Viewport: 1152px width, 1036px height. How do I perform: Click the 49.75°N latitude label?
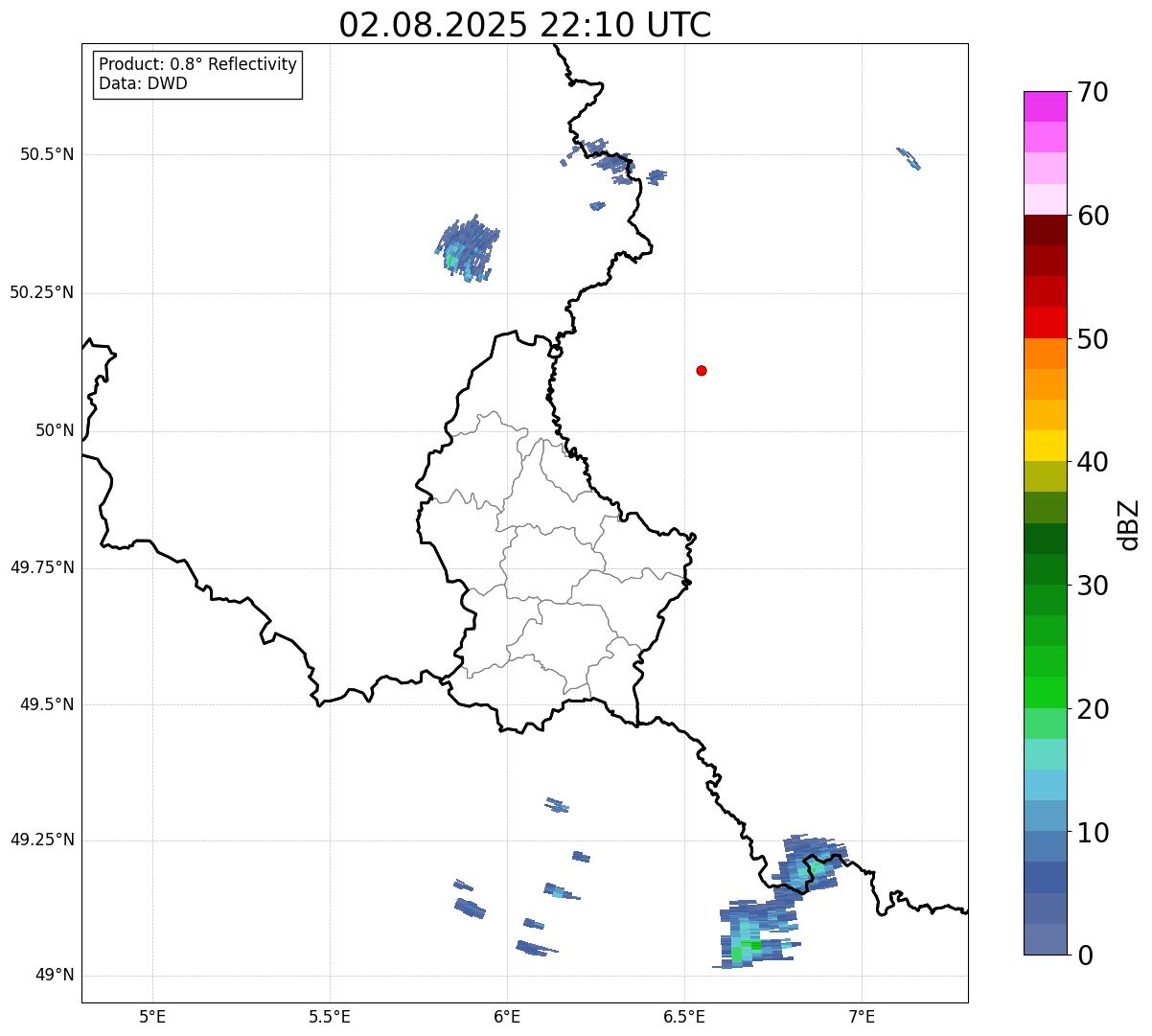point(41,567)
